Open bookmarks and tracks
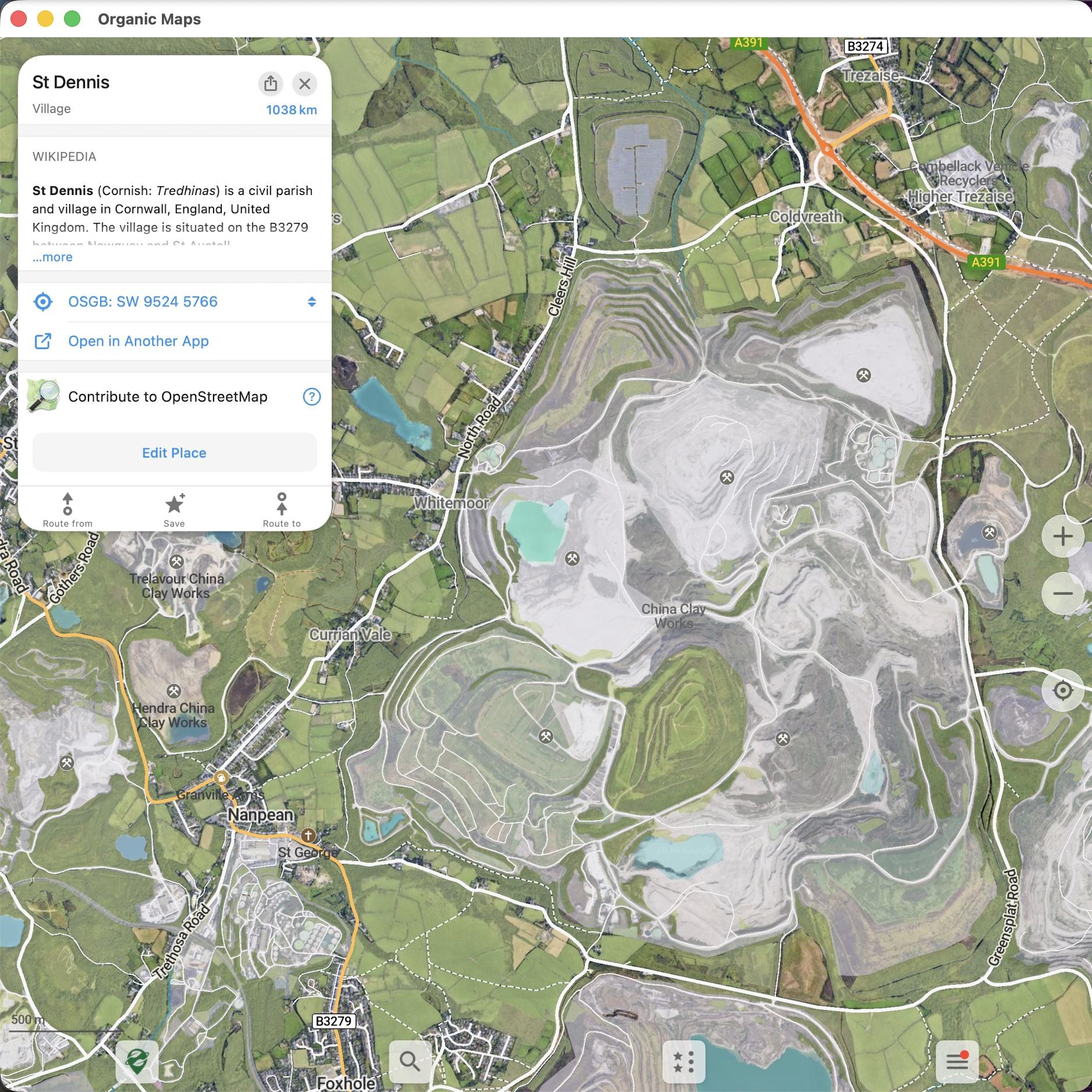This screenshot has width=1092, height=1092. click(x=683, y=1061)
